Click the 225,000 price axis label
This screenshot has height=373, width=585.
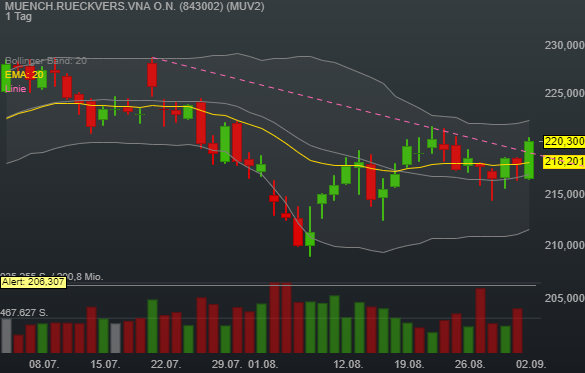click(x=564, y=93)
